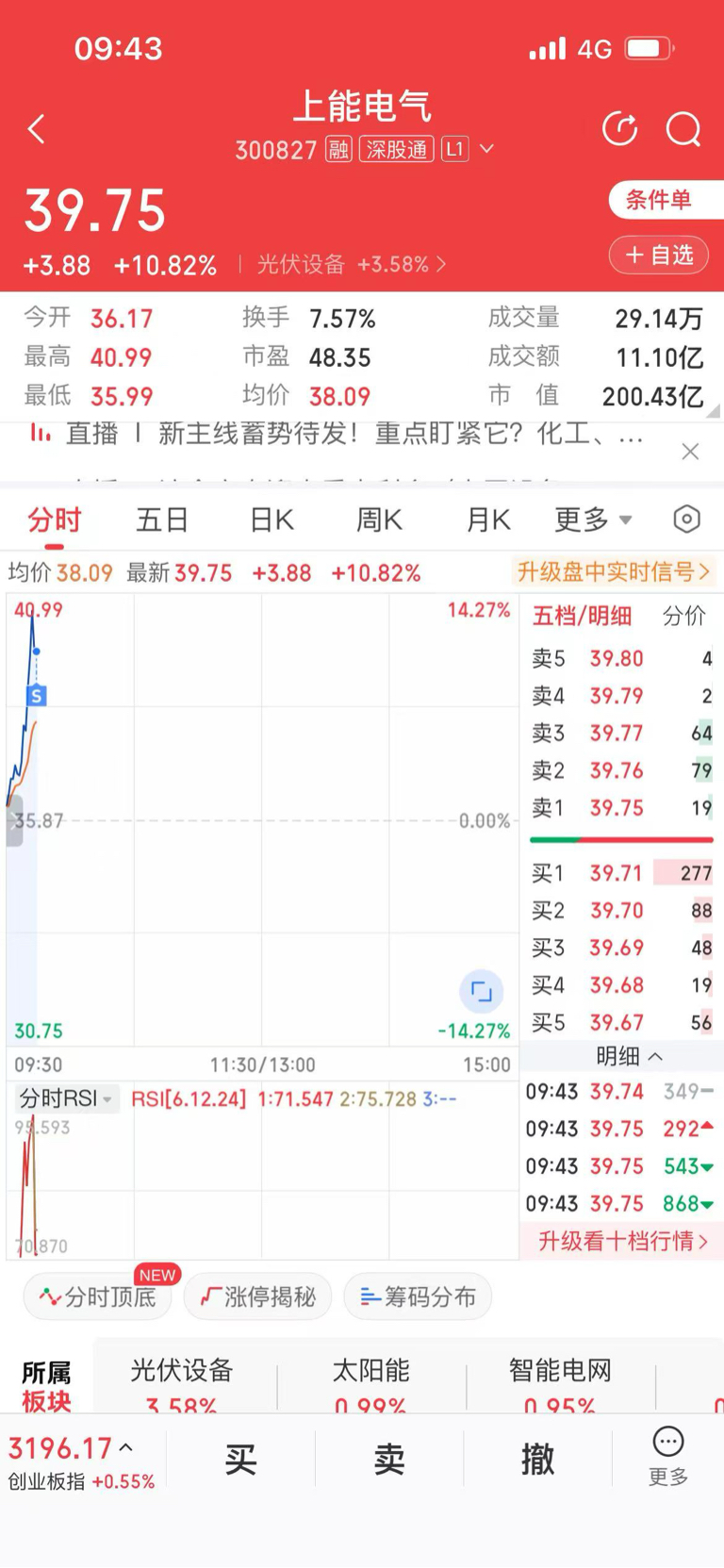Open the 涨停揭秘 tool
Image resolution: width=724 pixels, height=1568 pixels.
pyautogui.click(x=258, y=1296)
